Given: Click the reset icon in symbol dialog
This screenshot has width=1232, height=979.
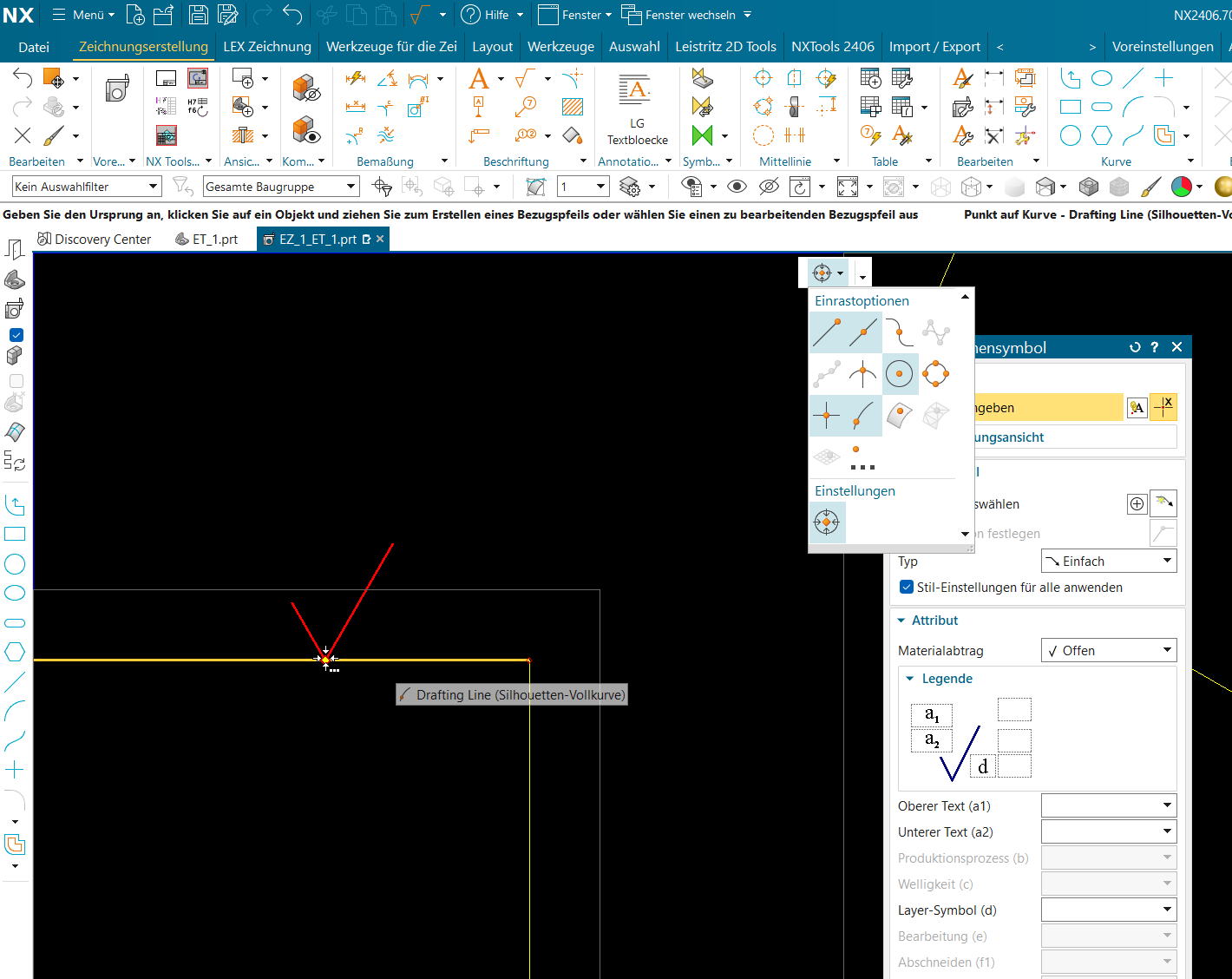Looking at the screenshot, I should pyautogui.click(x=1135, y=347).
